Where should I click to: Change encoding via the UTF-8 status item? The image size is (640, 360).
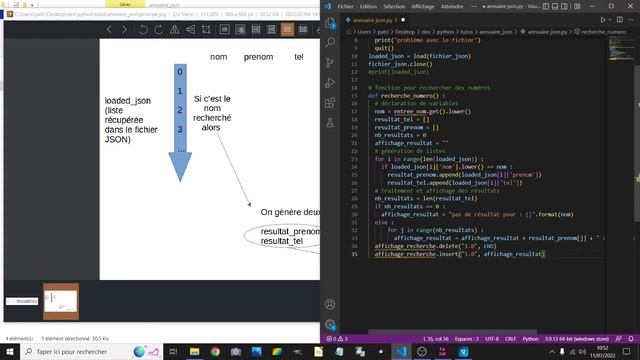pos(492,339)
